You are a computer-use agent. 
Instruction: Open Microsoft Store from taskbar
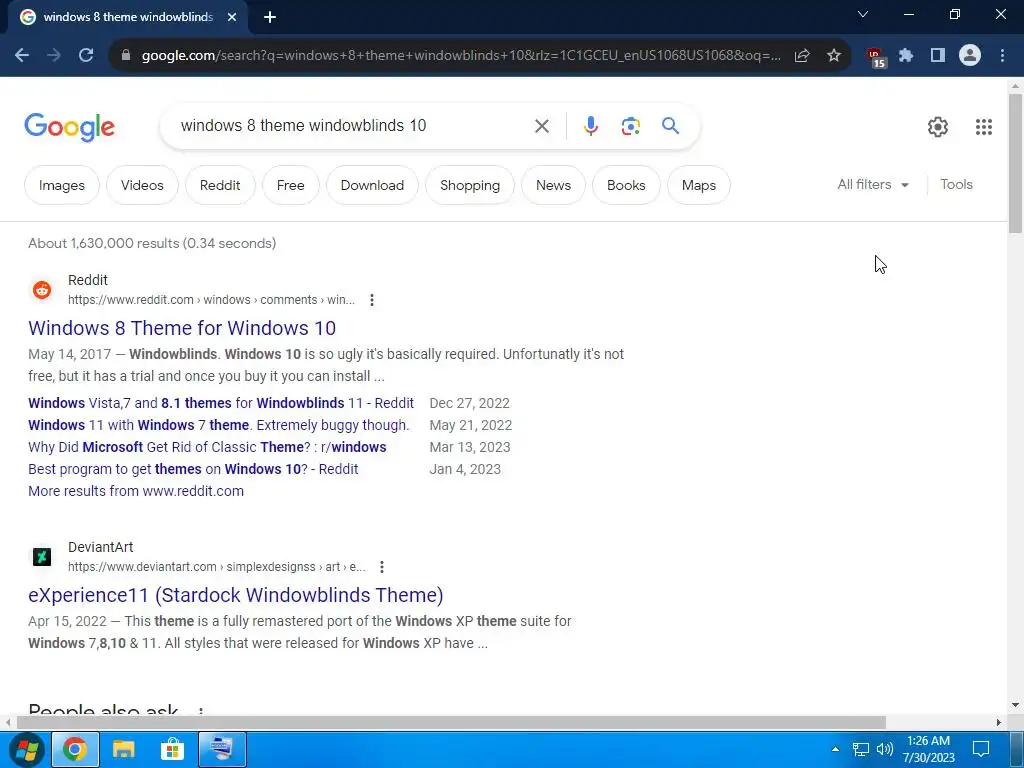[172, 750]
